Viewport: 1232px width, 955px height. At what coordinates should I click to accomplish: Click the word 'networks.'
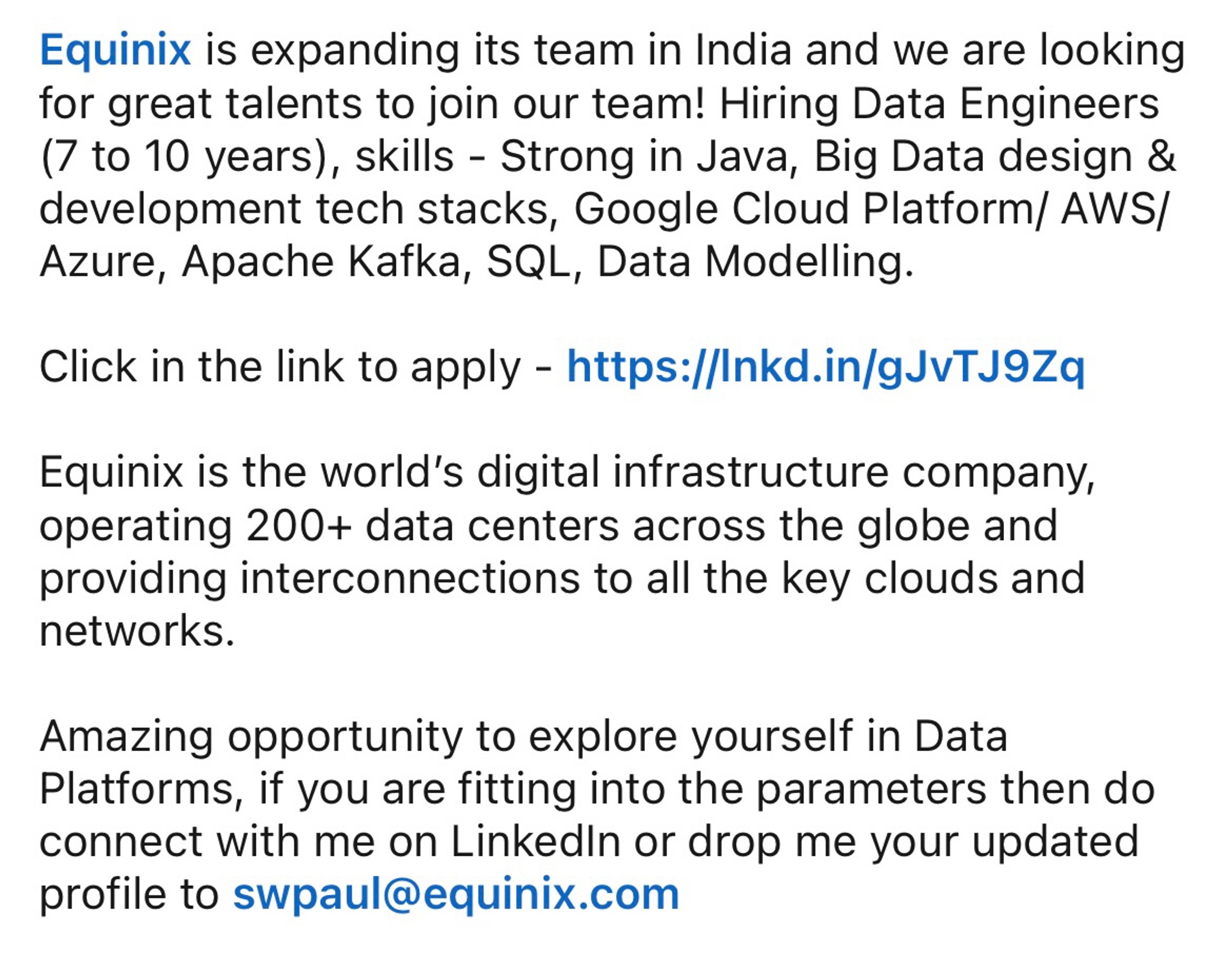tap(137, 631)
